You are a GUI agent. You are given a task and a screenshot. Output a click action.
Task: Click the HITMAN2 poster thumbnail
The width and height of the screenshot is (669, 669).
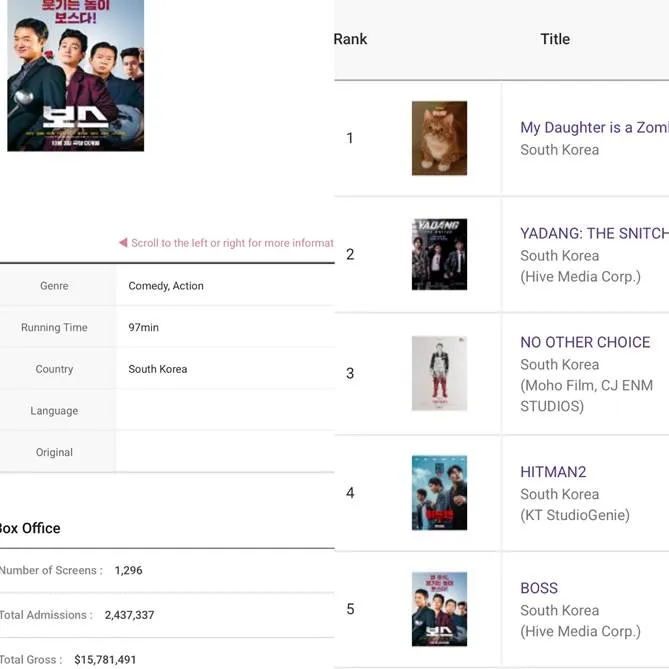coord(439,493)
